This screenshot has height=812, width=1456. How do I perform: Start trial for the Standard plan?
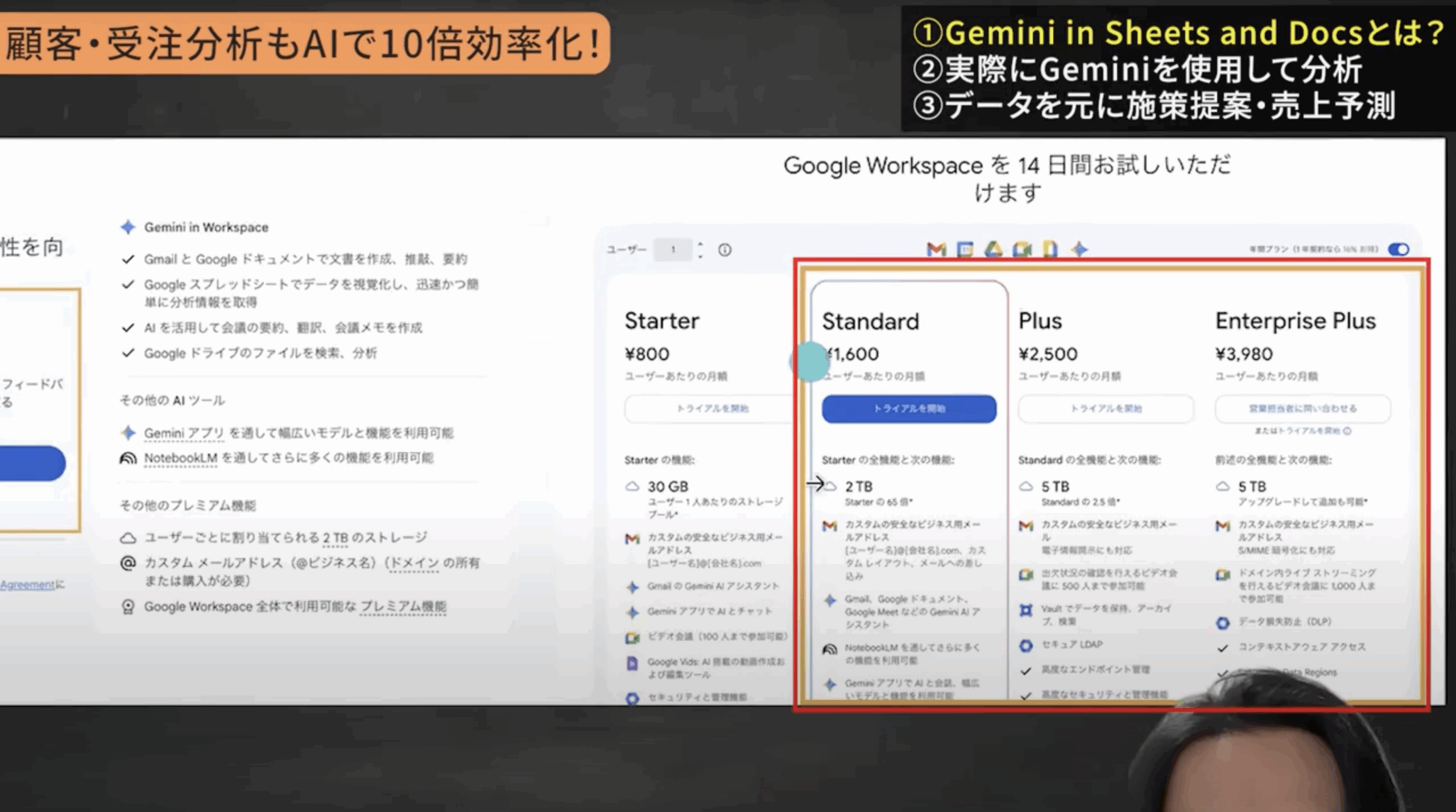point(908,409)
